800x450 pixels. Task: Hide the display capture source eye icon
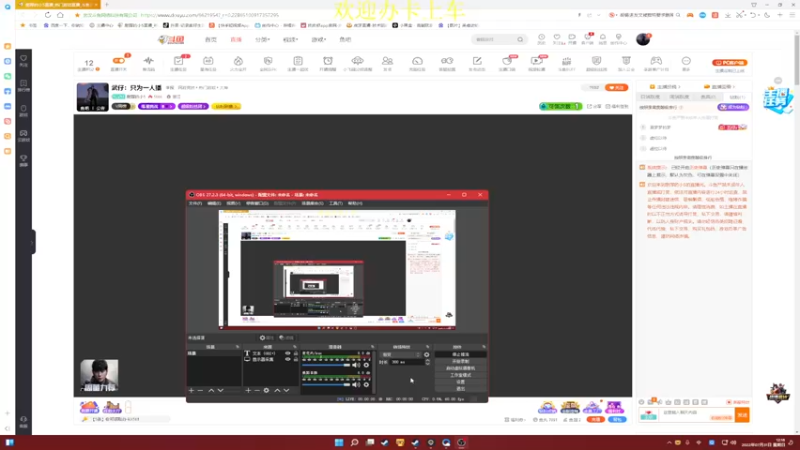288,359
